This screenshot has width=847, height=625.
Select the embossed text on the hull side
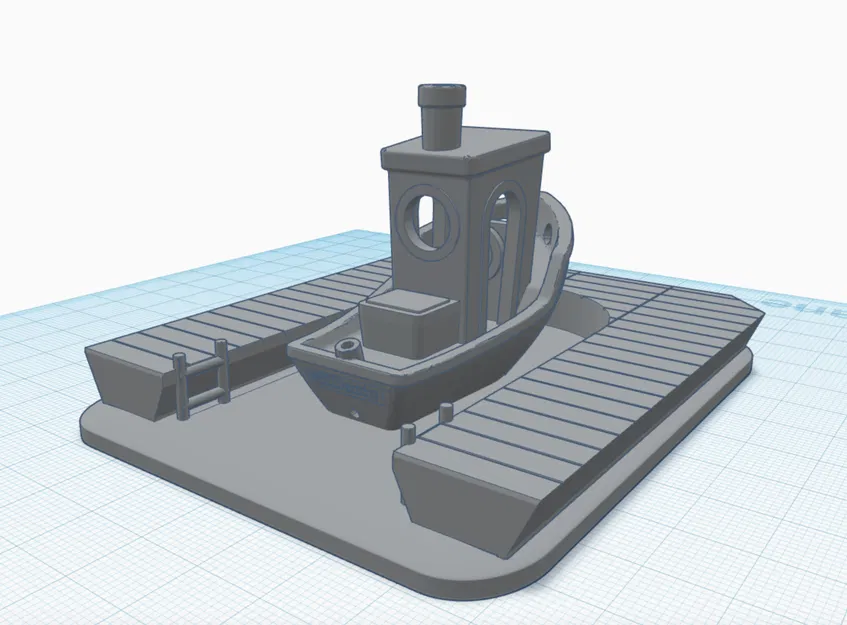pyautogui.click(x=345, y=385)
